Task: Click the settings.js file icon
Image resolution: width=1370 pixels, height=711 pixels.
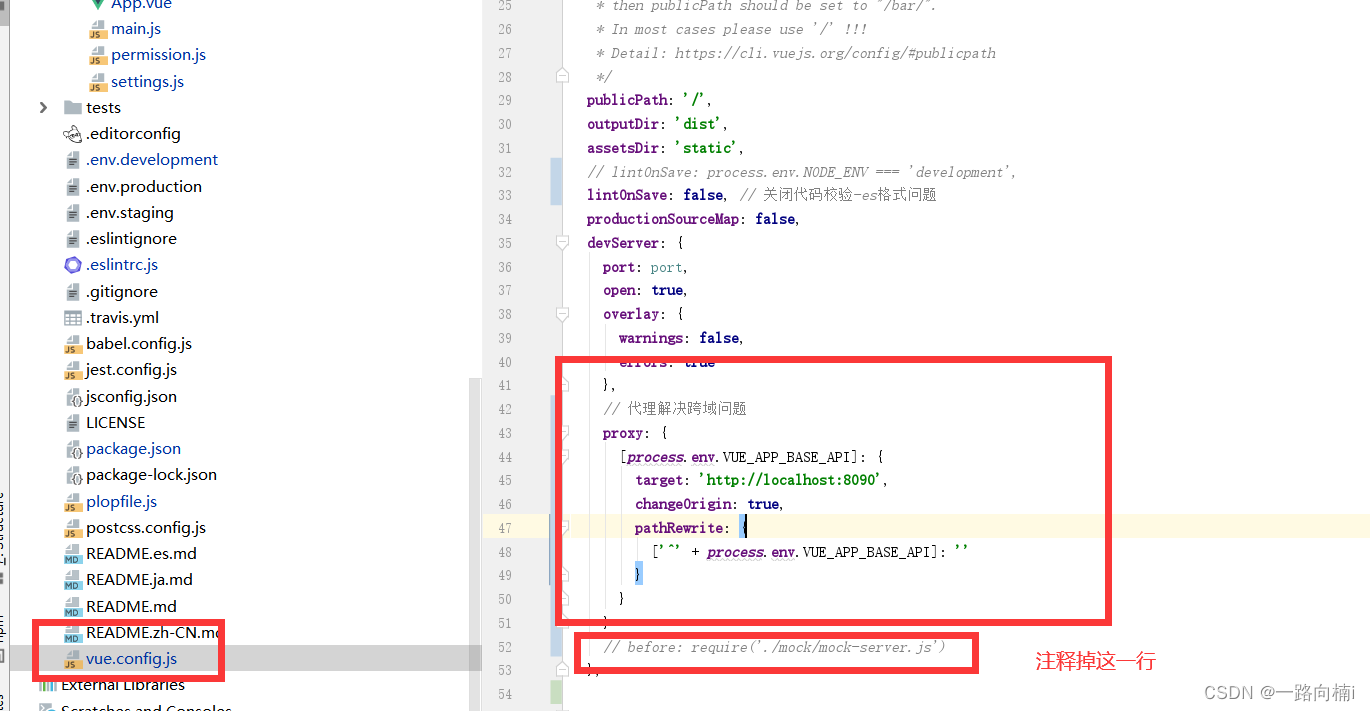Action: point(97,82)
